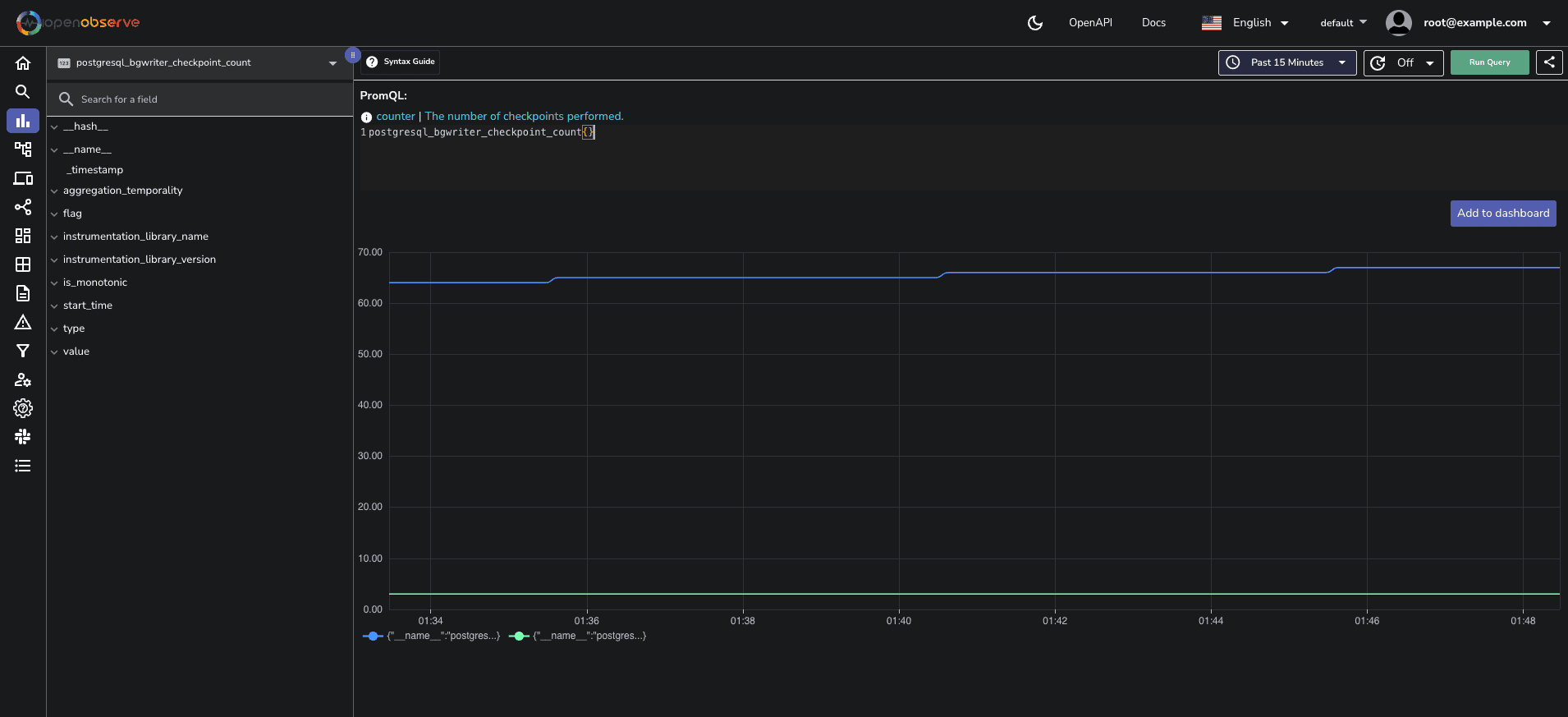Open the OpenAPI menu link
Image resolution: width=1568 pixels, height=717 pixels.
[x=1090, y=23]
